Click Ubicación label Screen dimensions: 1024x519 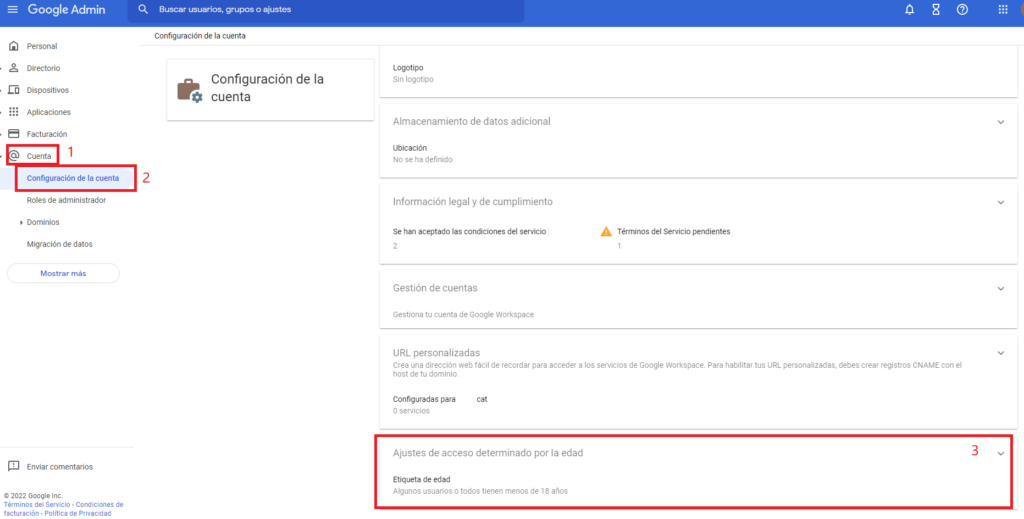pyautogui.click(x=409, y=148)
